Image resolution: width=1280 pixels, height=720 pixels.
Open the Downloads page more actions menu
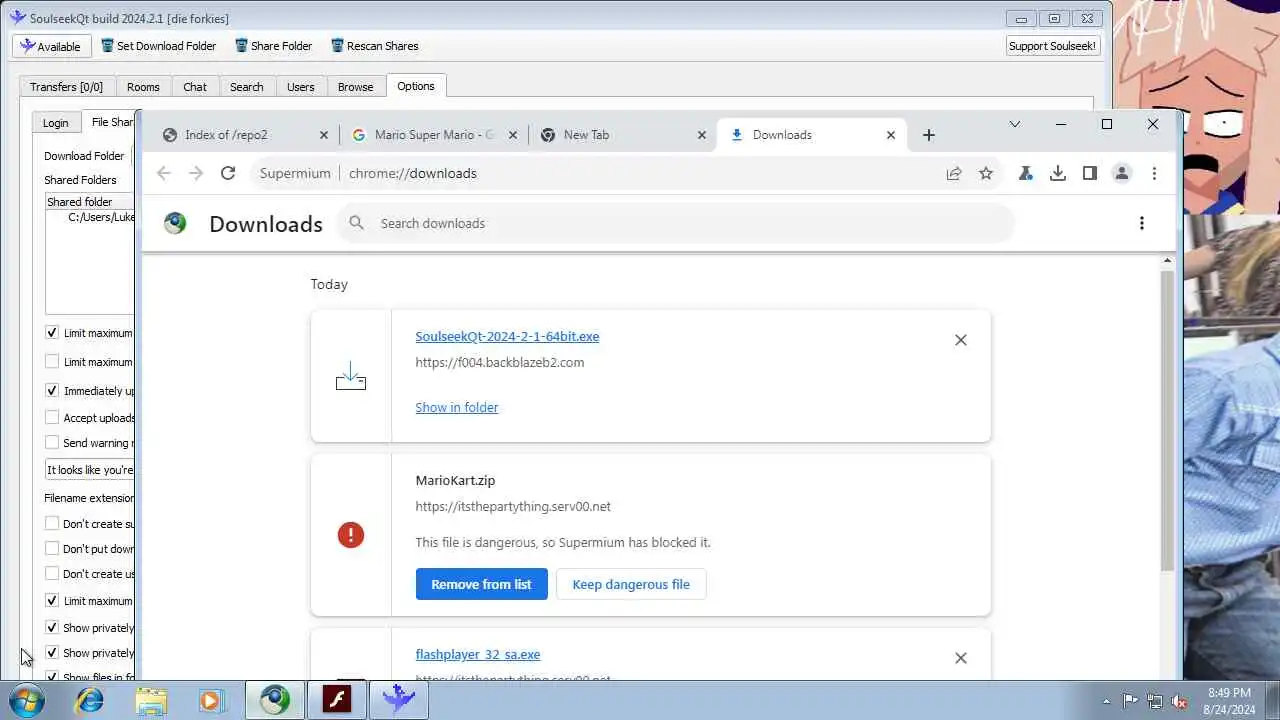(1142, 223)
